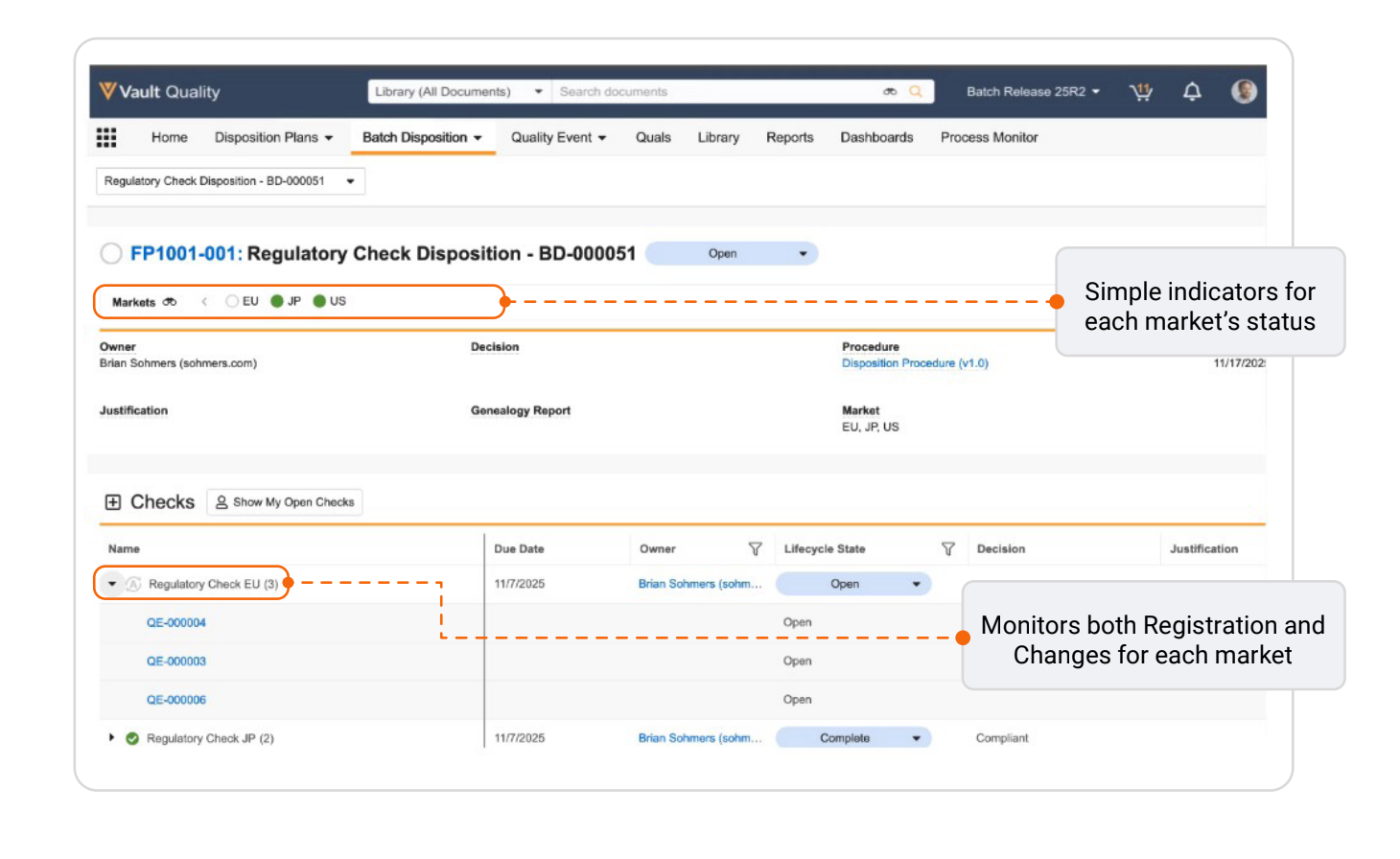Open the QE-000003 link
1400x859 pixels.
[176, 662]
